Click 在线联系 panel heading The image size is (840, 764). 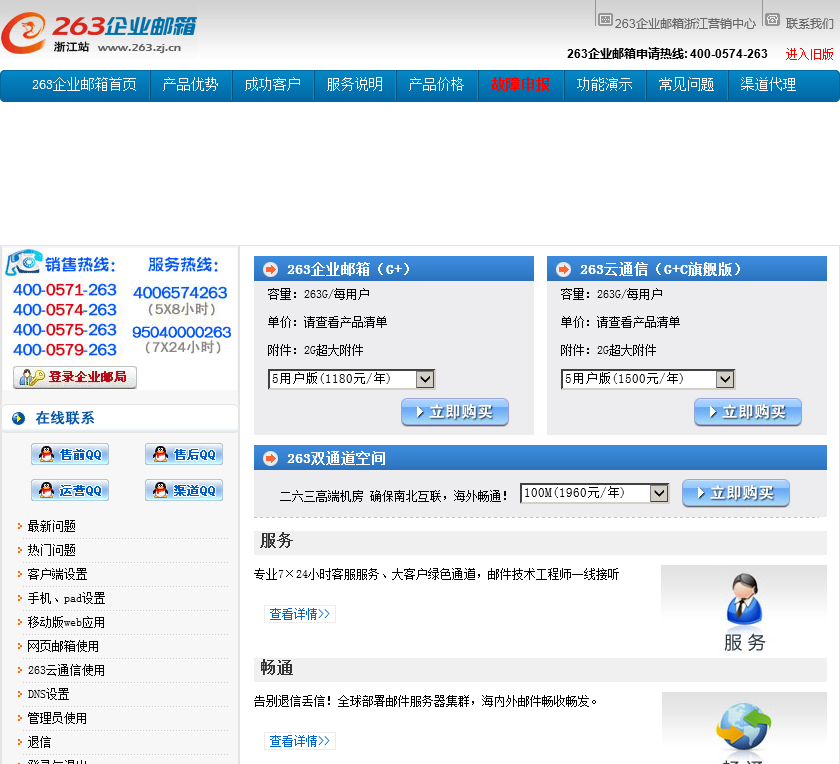(x=65, y=418)
